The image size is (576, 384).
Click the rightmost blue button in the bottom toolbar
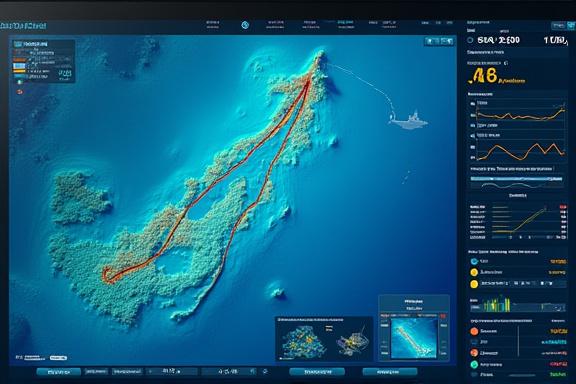[x=390, y=372]
